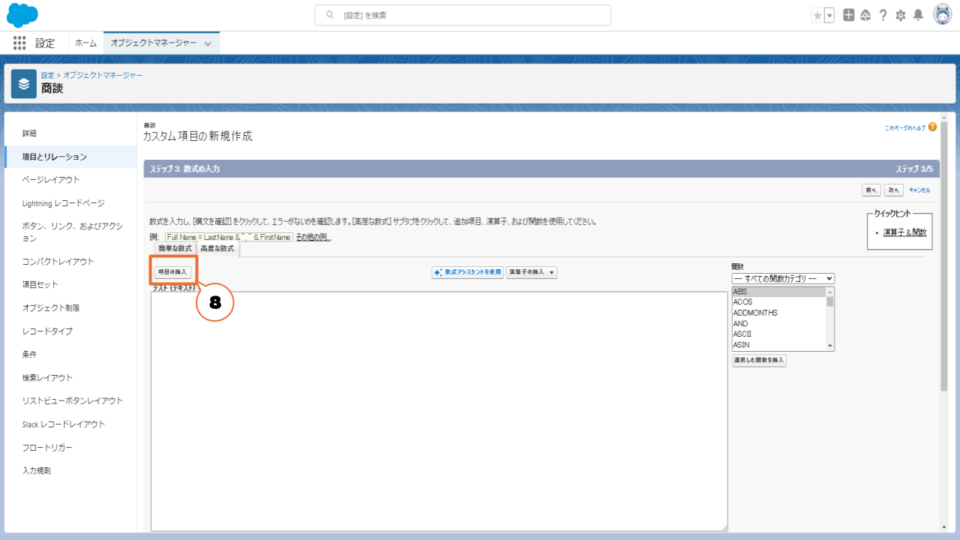Select ACOS in the function list

779,302
